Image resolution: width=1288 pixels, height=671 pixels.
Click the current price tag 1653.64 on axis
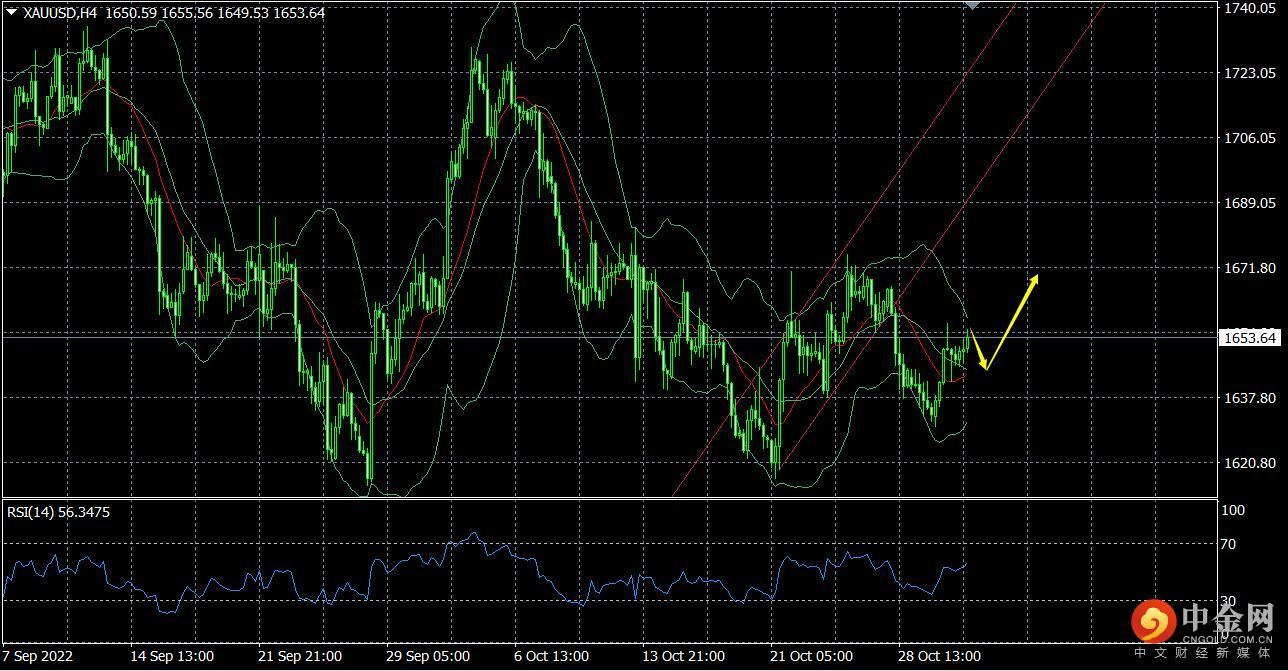tap(1250, 338)
